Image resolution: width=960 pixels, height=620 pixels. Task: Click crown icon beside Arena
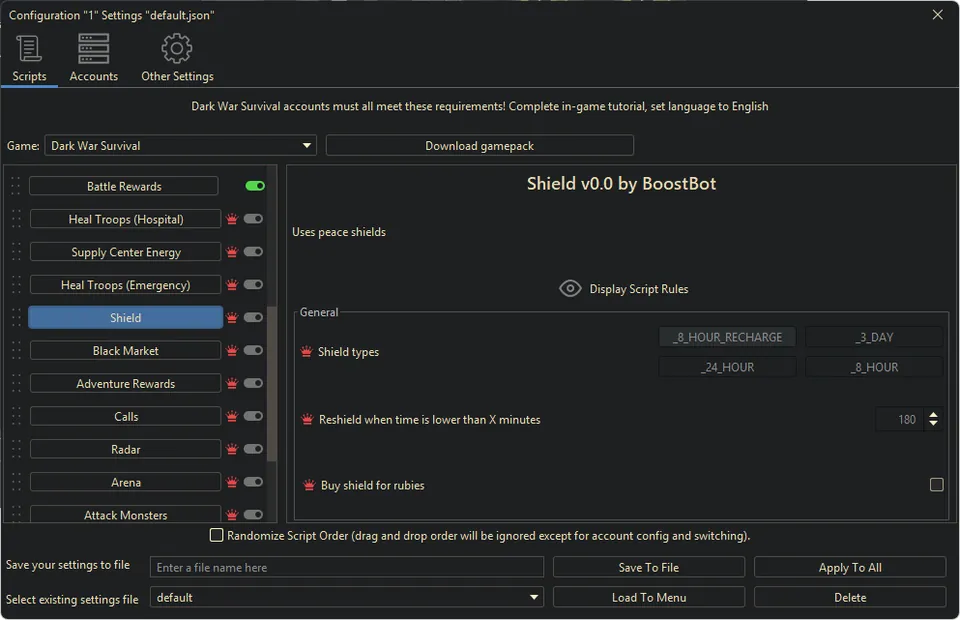(x=232, y=482)
